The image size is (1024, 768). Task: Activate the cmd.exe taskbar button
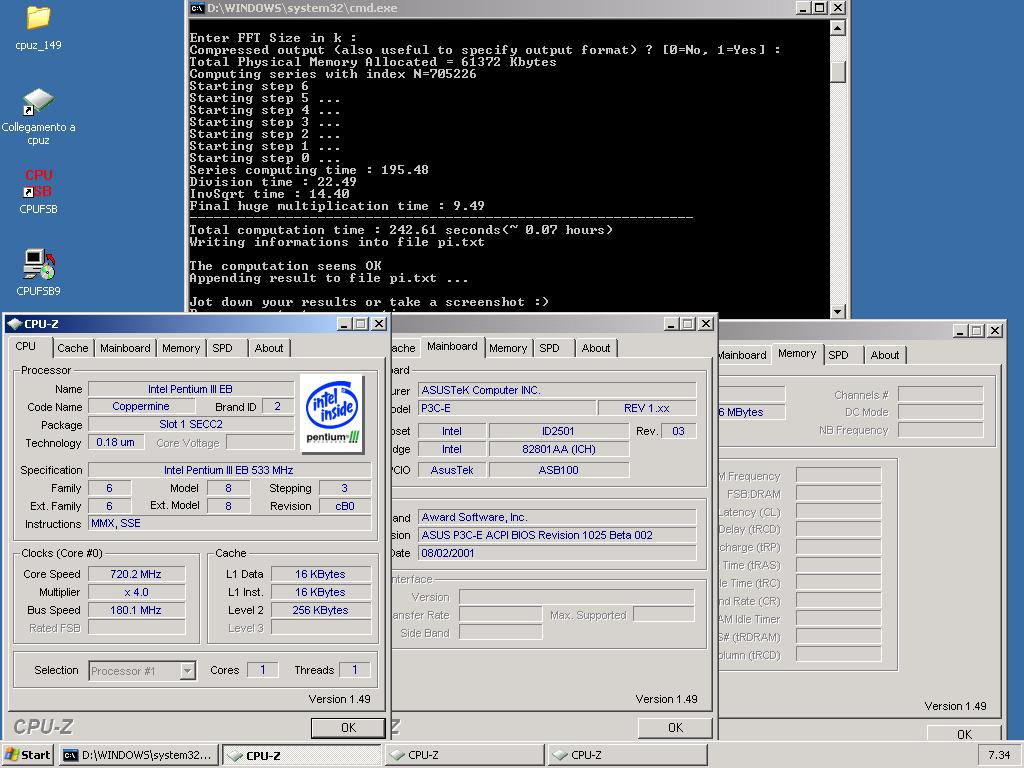138,755
